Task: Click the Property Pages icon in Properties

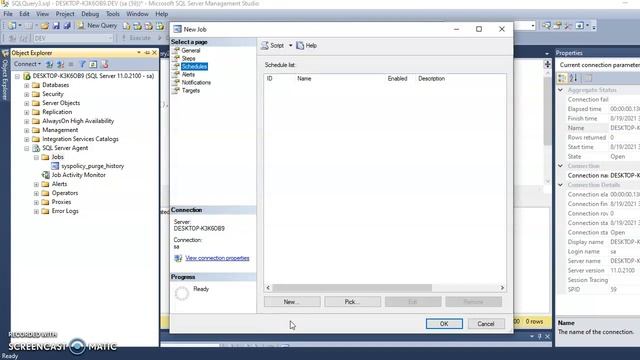Action: click(x=588, y=78)
